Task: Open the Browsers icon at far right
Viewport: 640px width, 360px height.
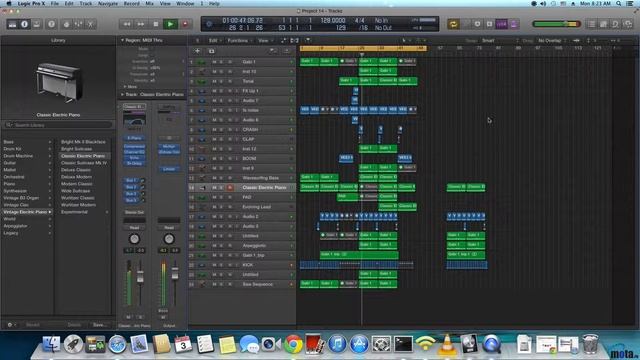Action: [x=628, y=24]
